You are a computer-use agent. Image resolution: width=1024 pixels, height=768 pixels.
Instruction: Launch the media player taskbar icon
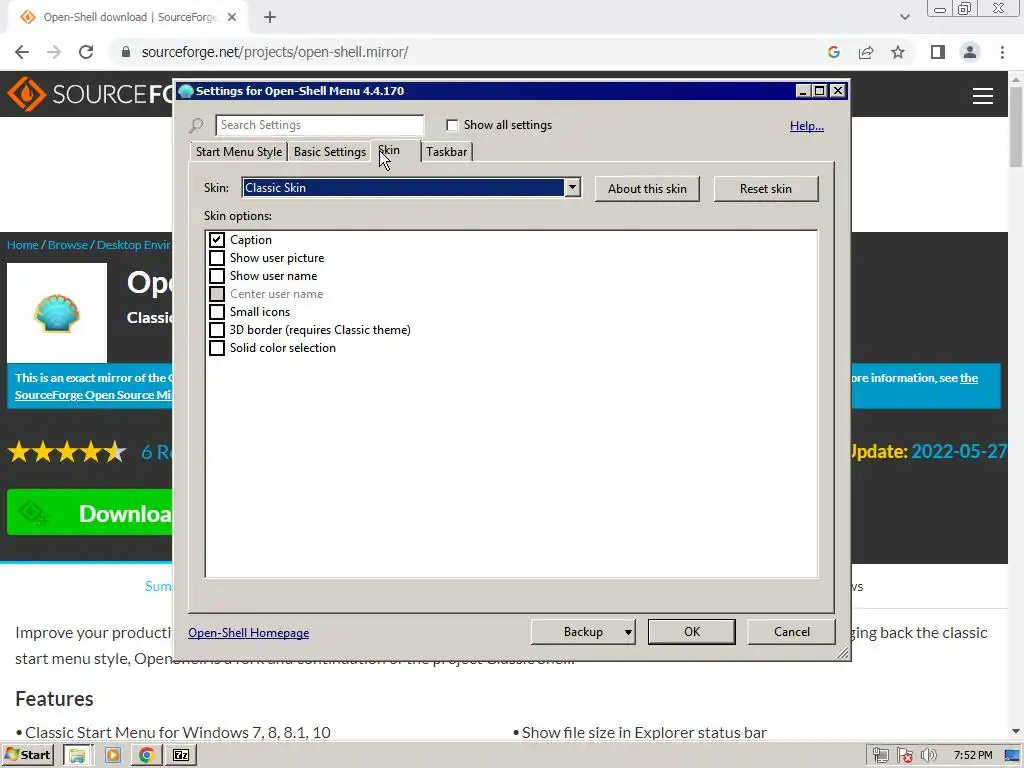point(112,755)
